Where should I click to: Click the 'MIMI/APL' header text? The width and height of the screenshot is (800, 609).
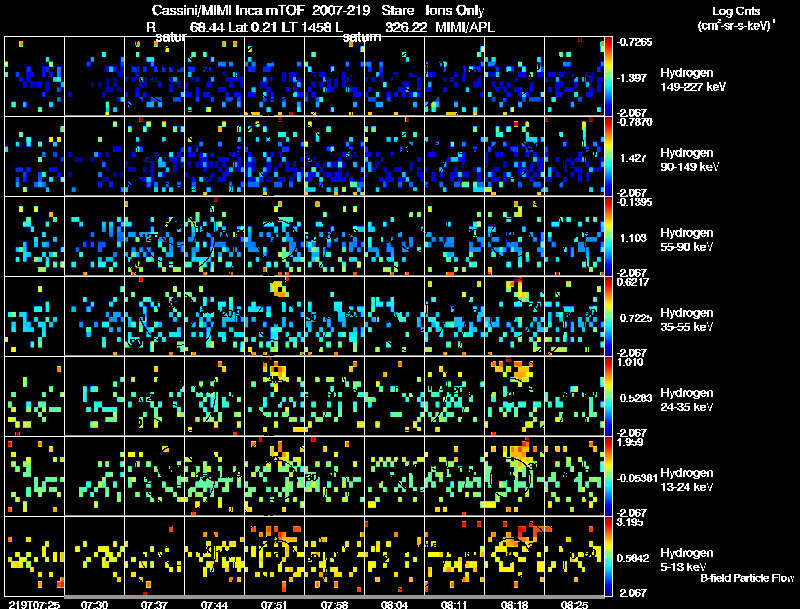pyautogui.click(x=465, y=27)
